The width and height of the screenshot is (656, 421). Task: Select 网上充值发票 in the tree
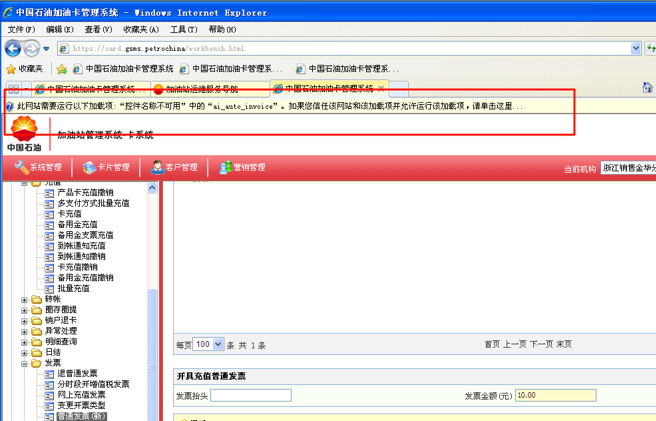click(x=88, y=394)
